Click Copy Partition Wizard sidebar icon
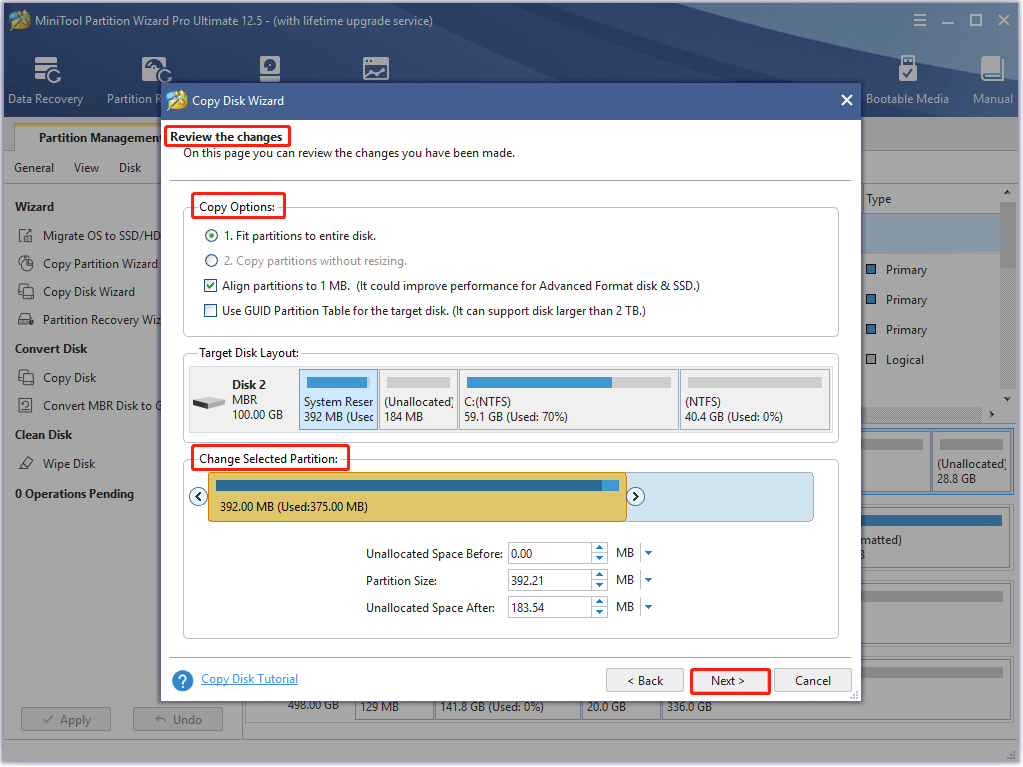1023x767 pixels. coord(25,263)
